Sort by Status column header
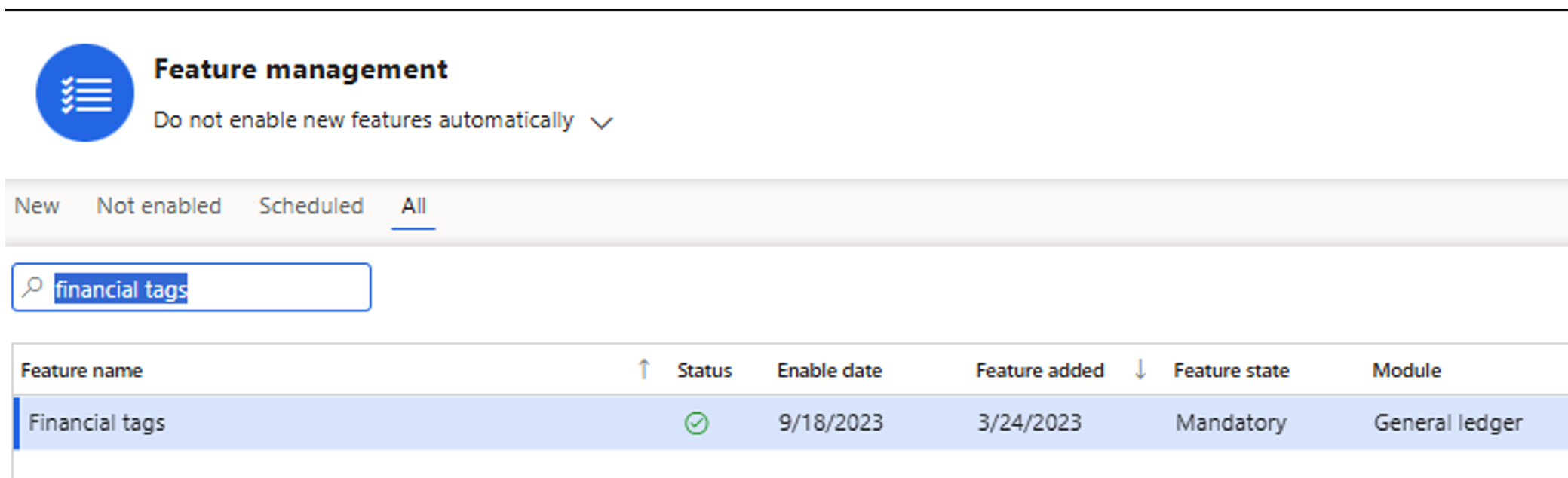The height and width of the screenshot is (478, 1568). pos(704,370)
